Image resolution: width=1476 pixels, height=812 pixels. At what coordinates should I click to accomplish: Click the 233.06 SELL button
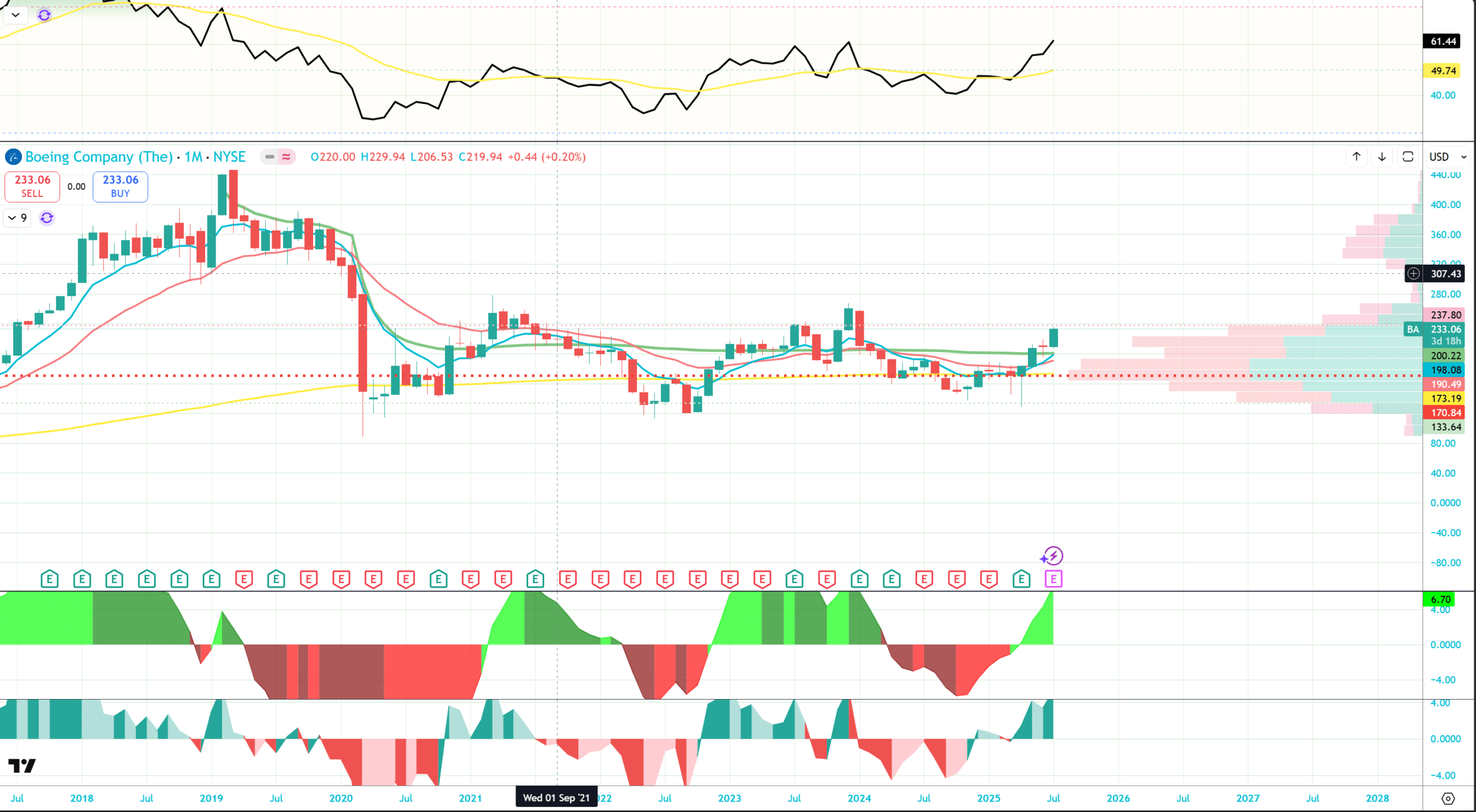(32, 187)
